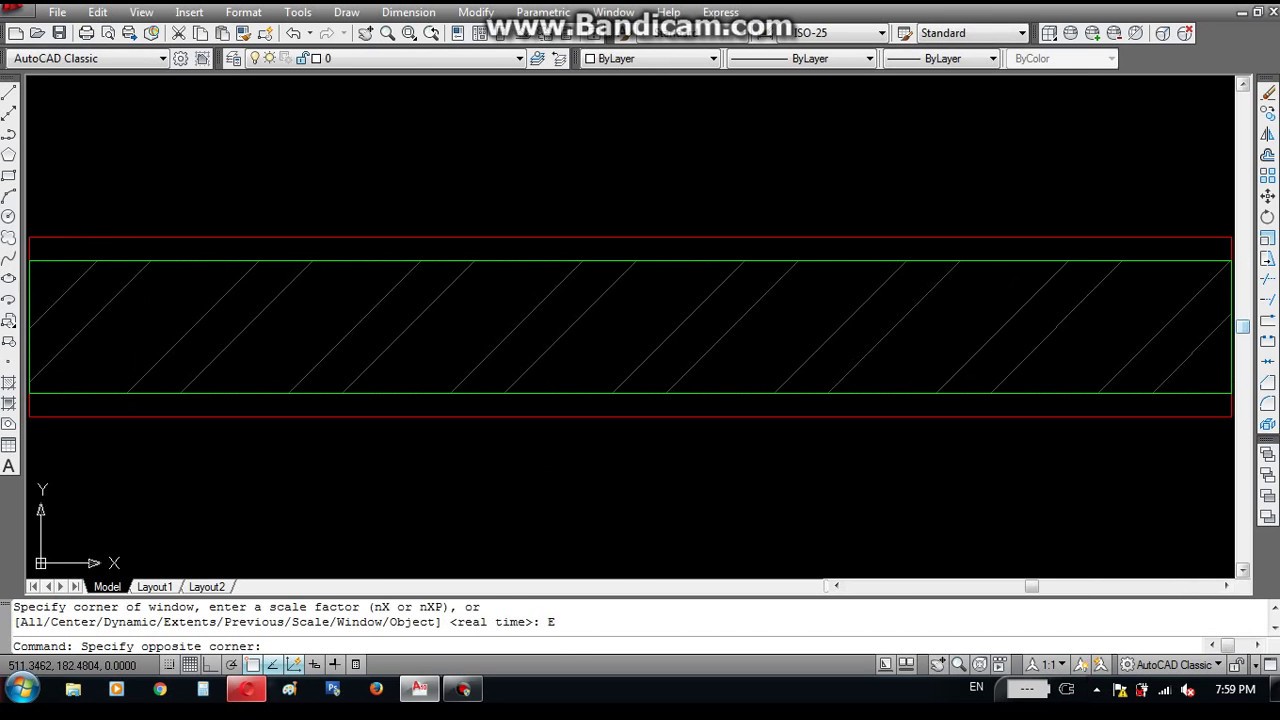This screenshot has width=1280, height=720.
Task: Open a file with the Open icon
Action: (37, 33)
